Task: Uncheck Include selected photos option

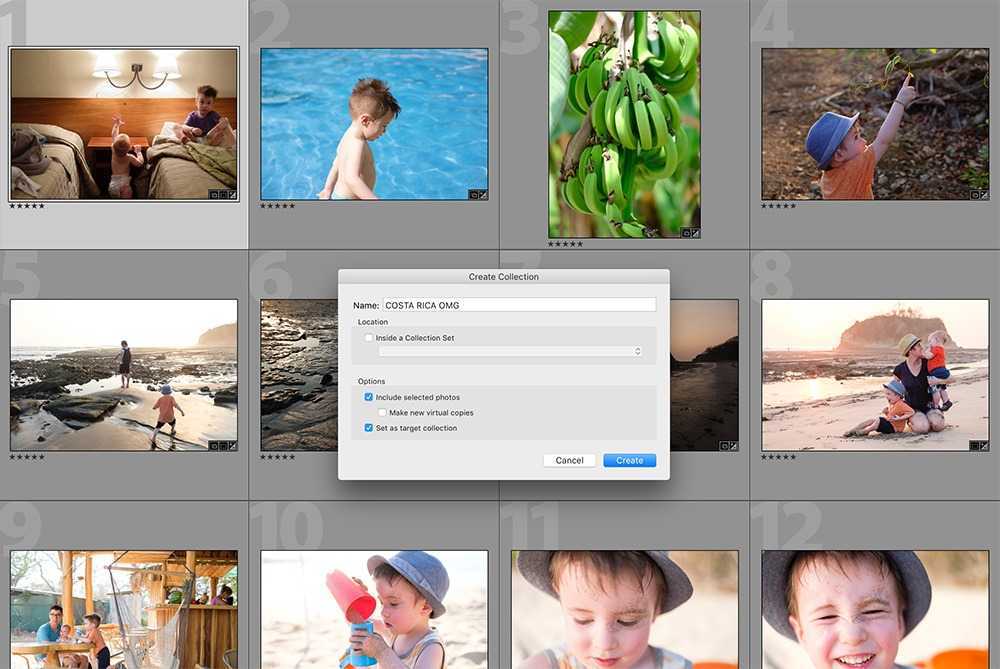Action: point(369,397)
